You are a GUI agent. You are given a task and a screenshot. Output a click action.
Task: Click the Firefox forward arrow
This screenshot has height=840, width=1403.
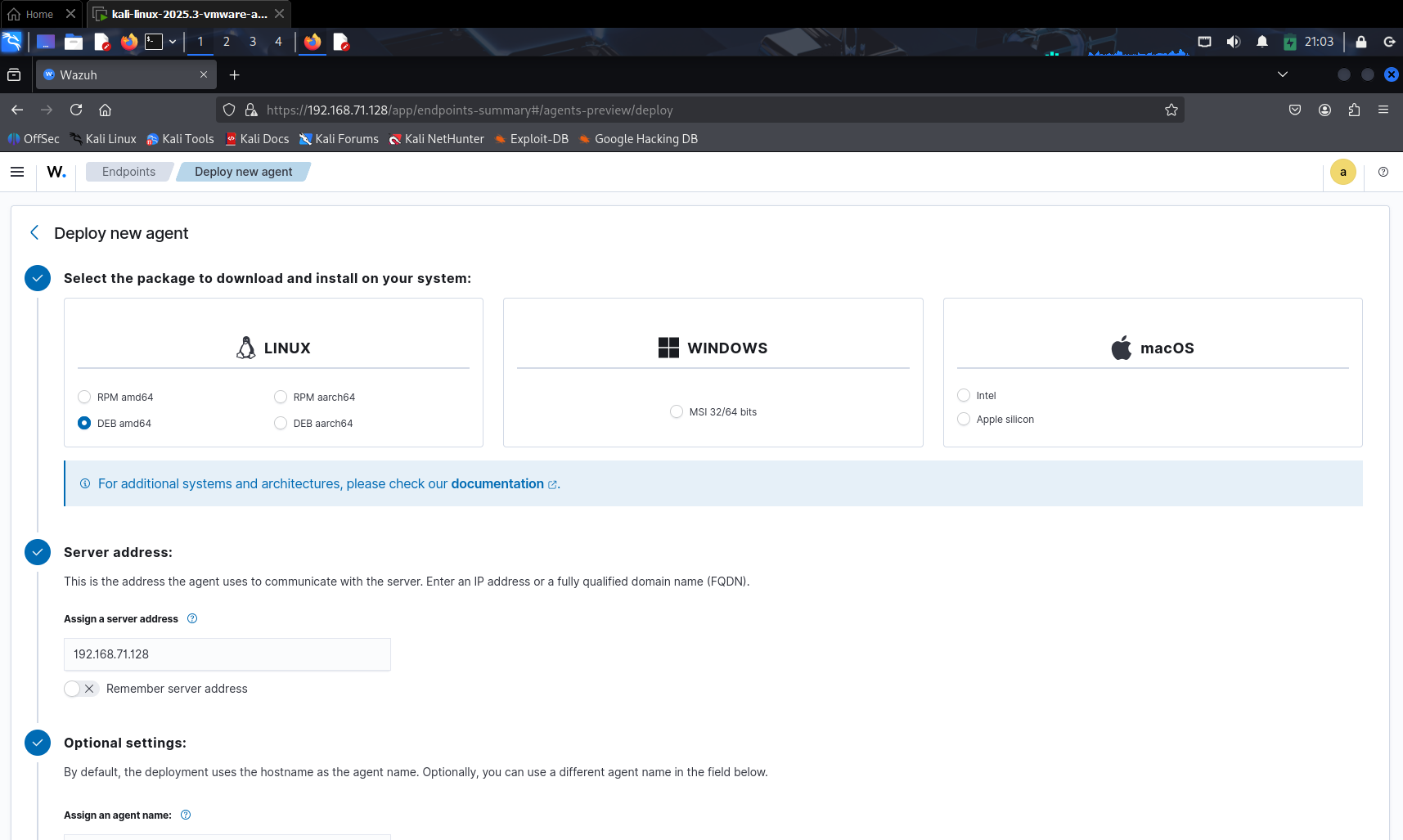coord(47,110)
